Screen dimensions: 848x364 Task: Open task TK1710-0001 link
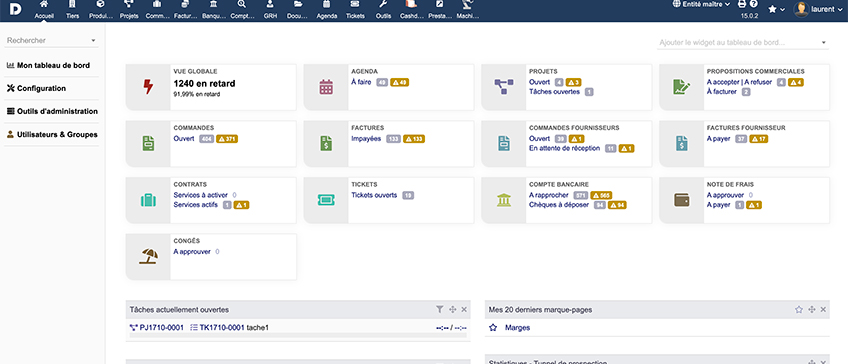217,328
